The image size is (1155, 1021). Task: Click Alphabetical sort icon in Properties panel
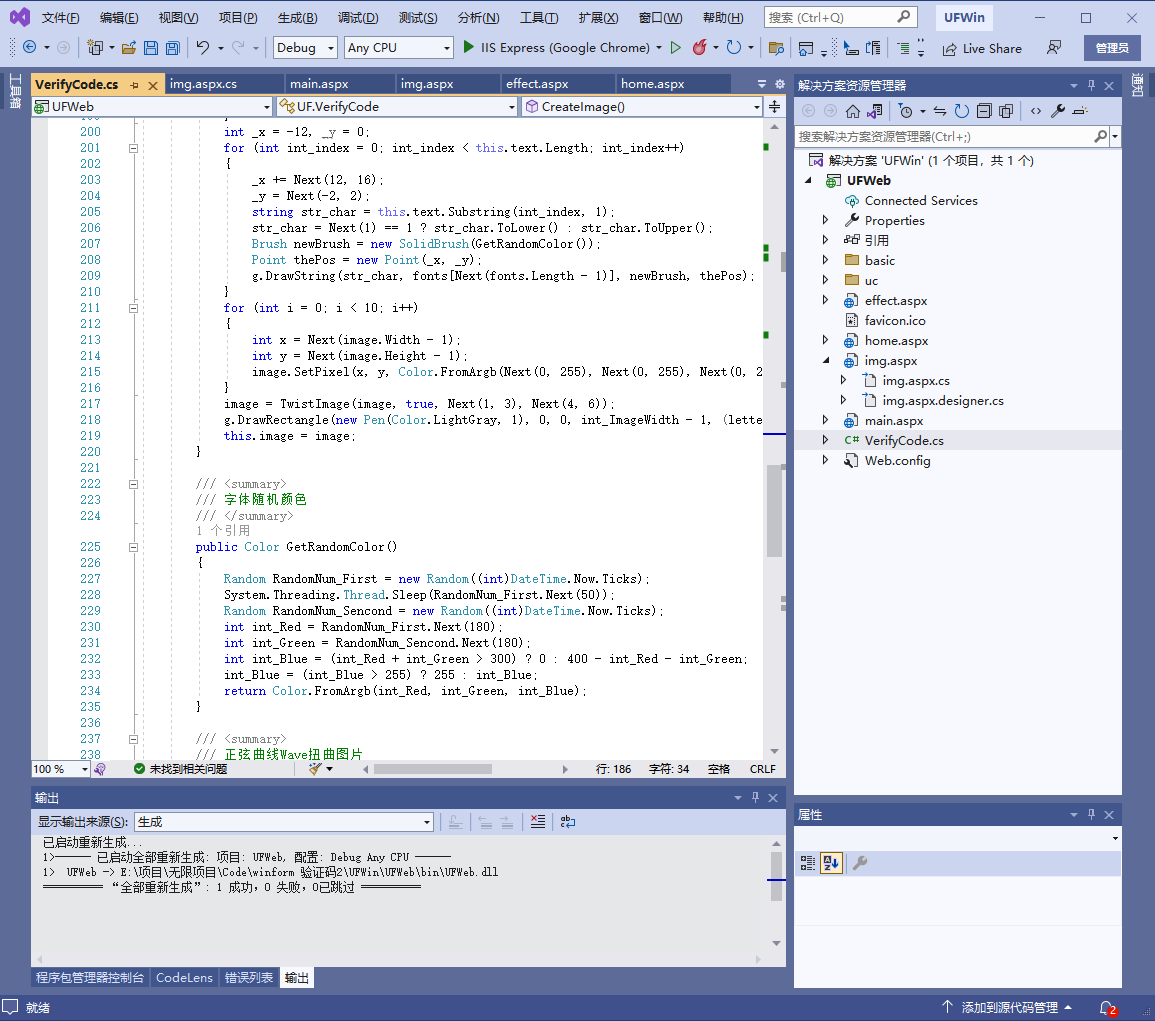(832, 863)
